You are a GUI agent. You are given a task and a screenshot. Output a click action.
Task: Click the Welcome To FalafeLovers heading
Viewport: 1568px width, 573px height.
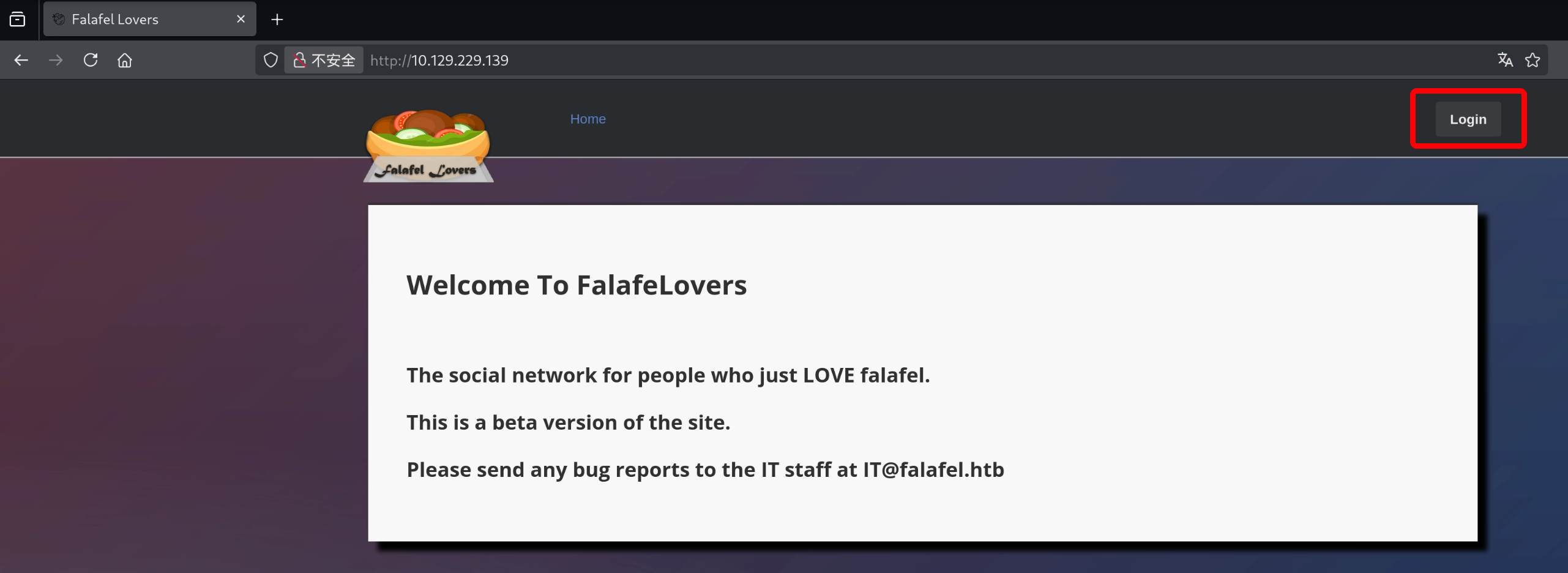pos(576,285)
